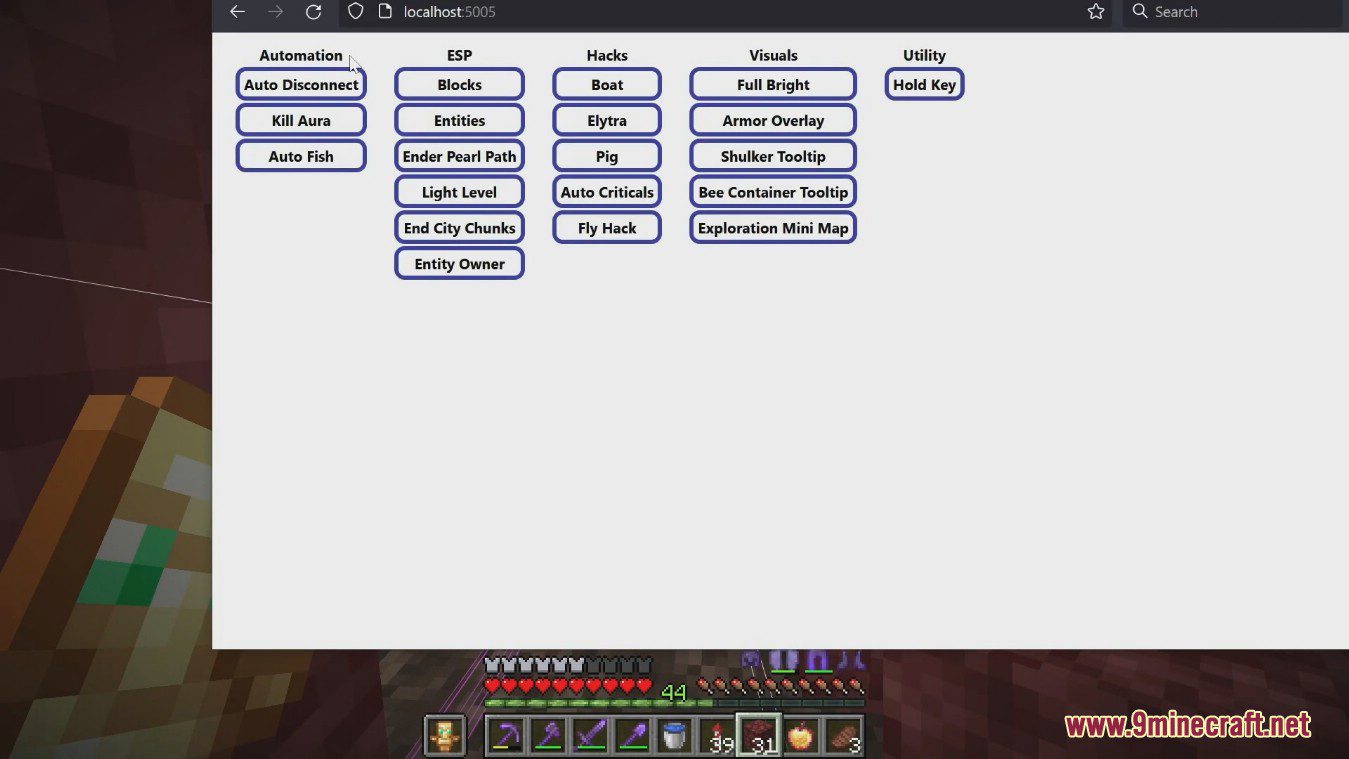1349x759 pixels.
Task: Select the water bucket hotbar slot
Action: coord(675,736)
